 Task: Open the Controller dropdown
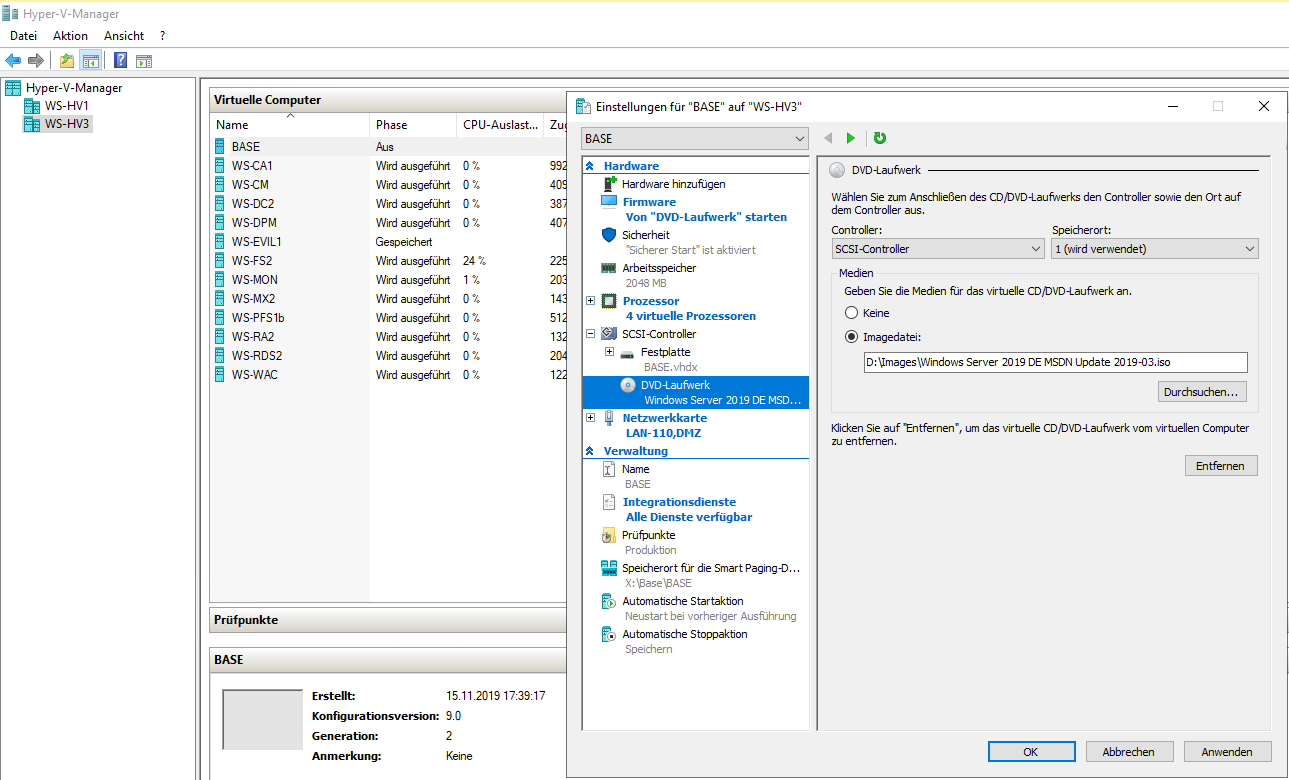[938, 249]
